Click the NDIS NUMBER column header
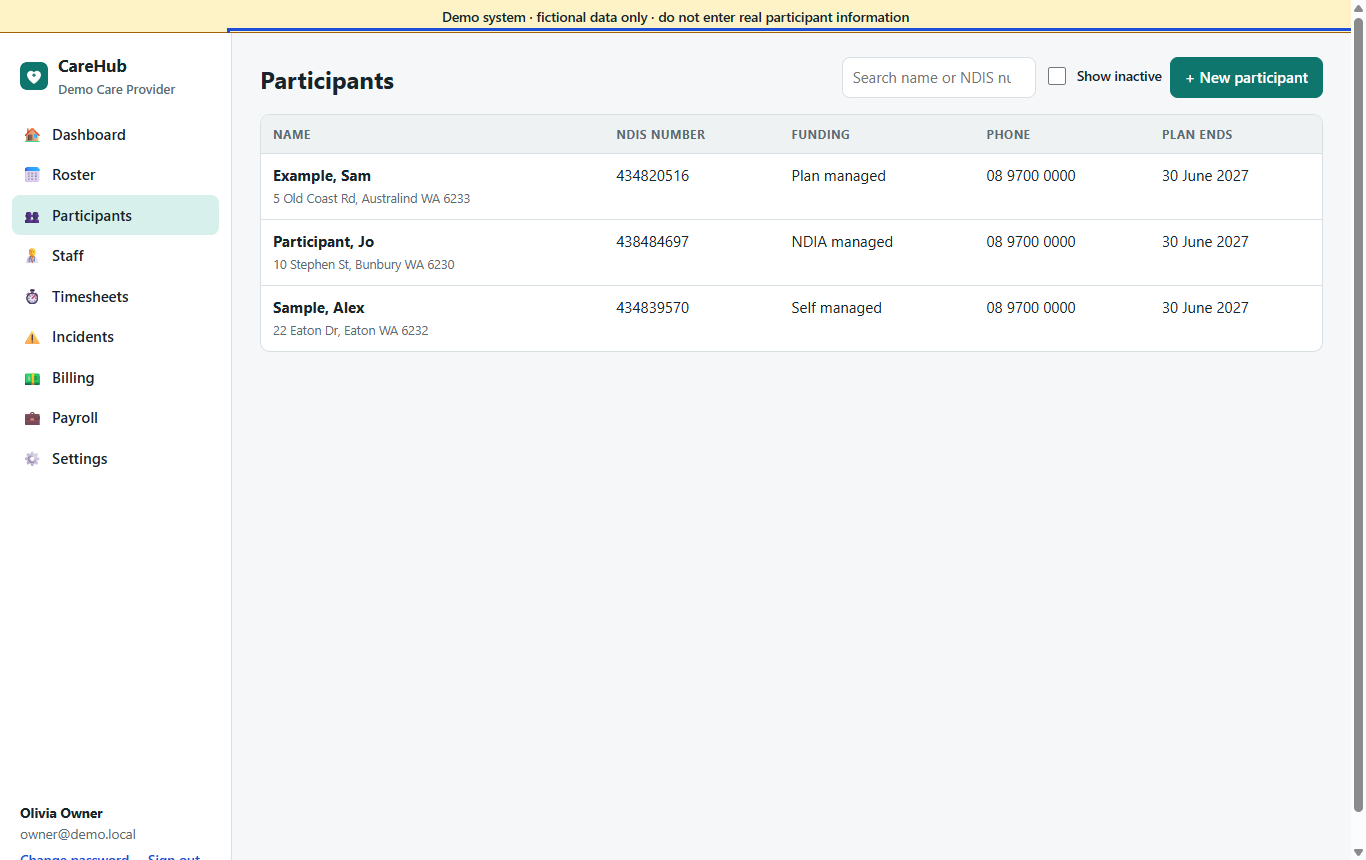 [660, 135]
